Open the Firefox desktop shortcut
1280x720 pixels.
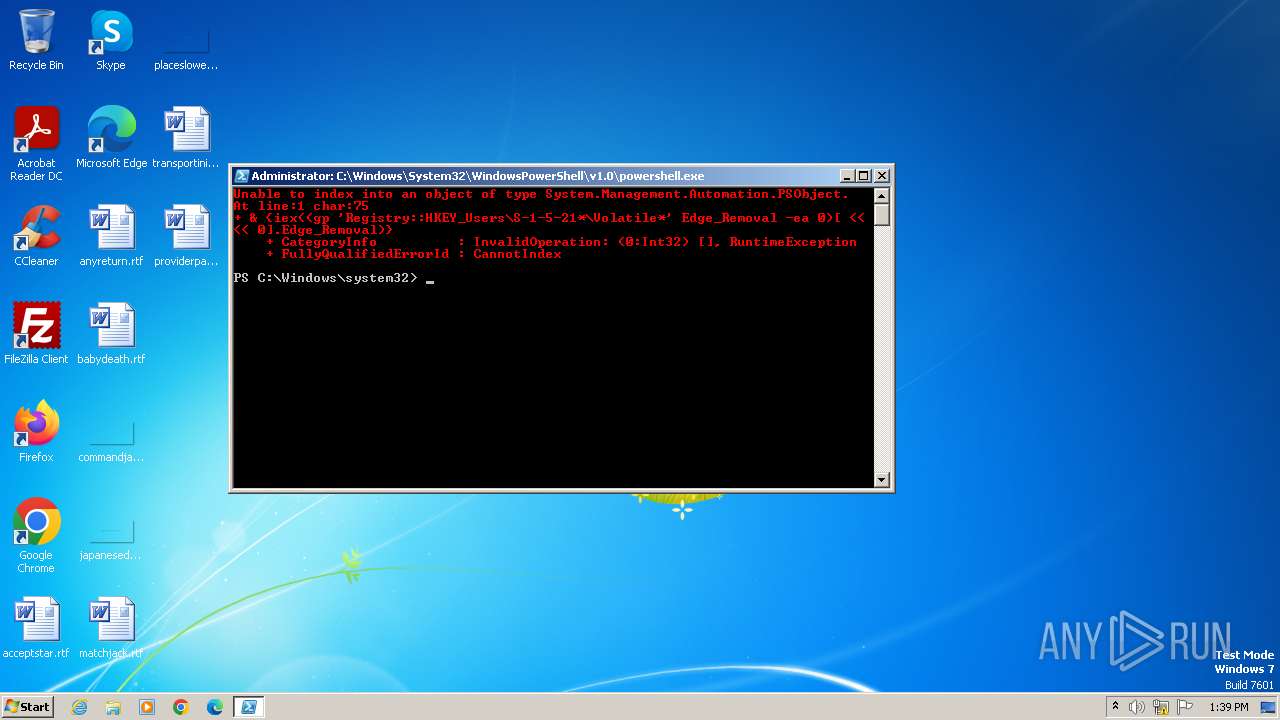(36, 432)
